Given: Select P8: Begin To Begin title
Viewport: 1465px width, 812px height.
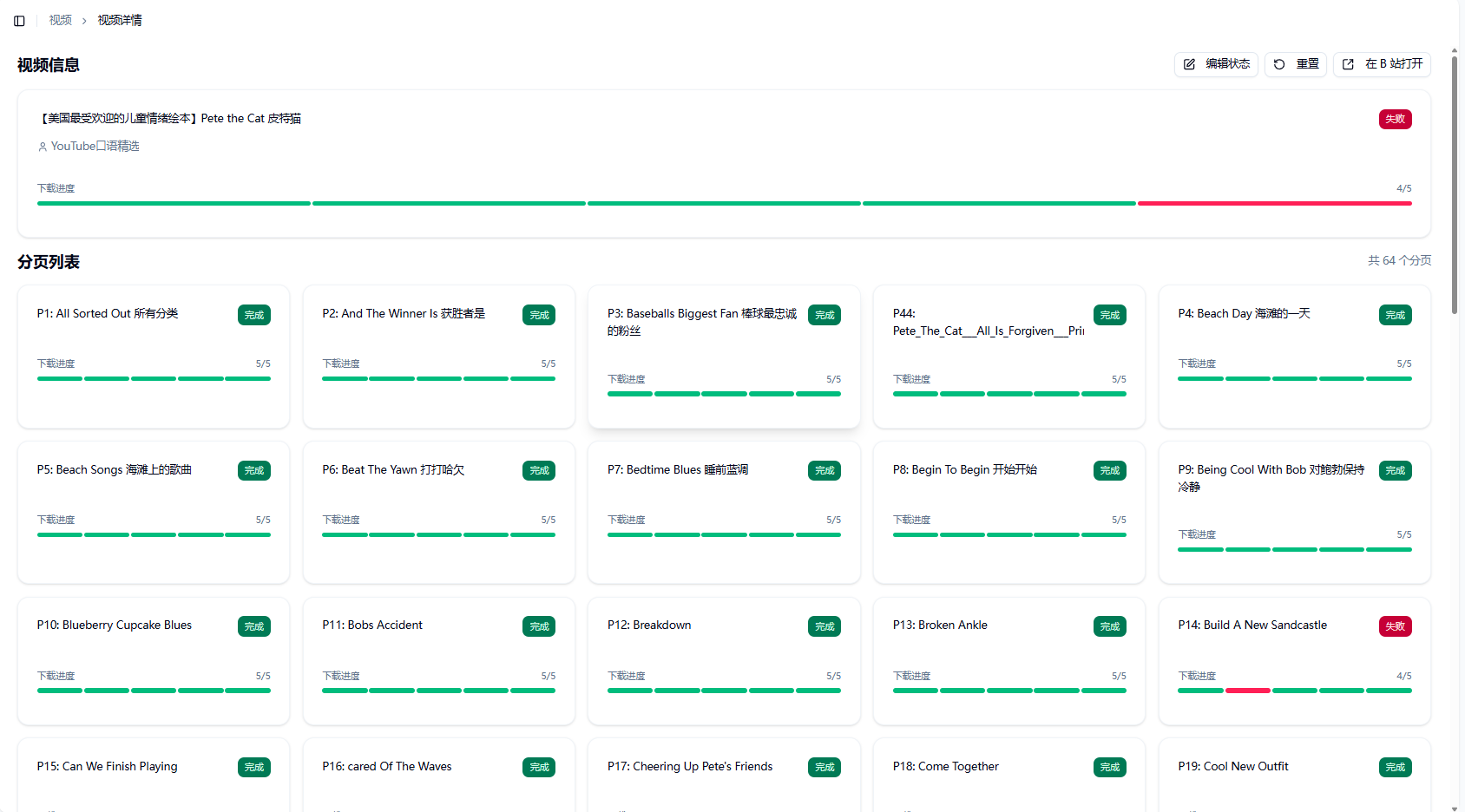Looking at the screenshot, I should (965, 470).
